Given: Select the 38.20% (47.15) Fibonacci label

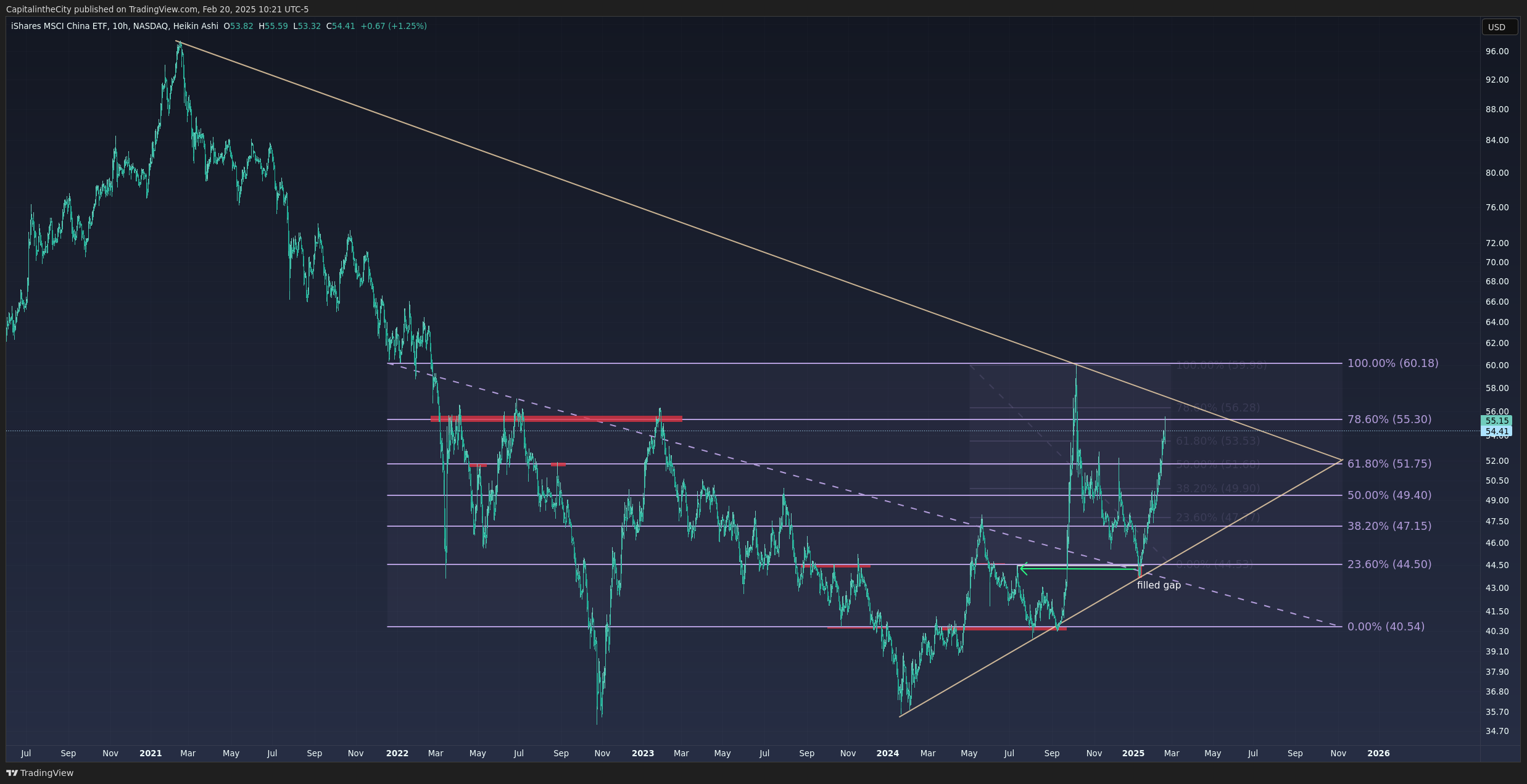Looking at the screenshot, I should 1389,526.
